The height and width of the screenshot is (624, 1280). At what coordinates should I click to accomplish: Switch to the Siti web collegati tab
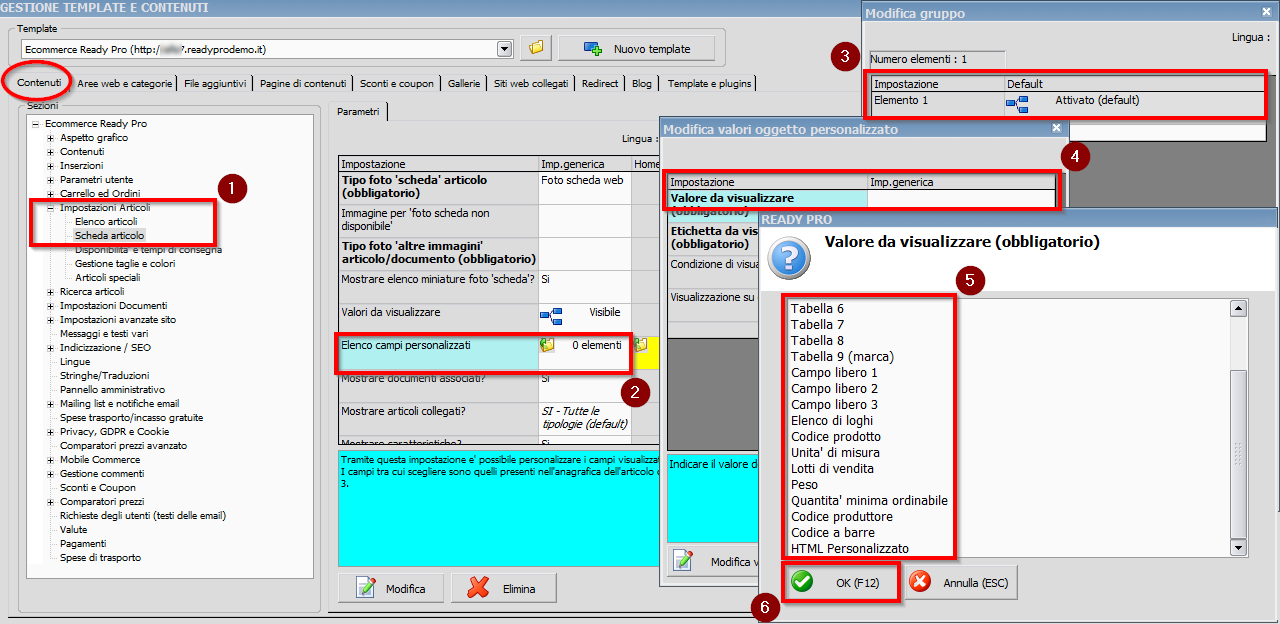[x=531, y=84]
